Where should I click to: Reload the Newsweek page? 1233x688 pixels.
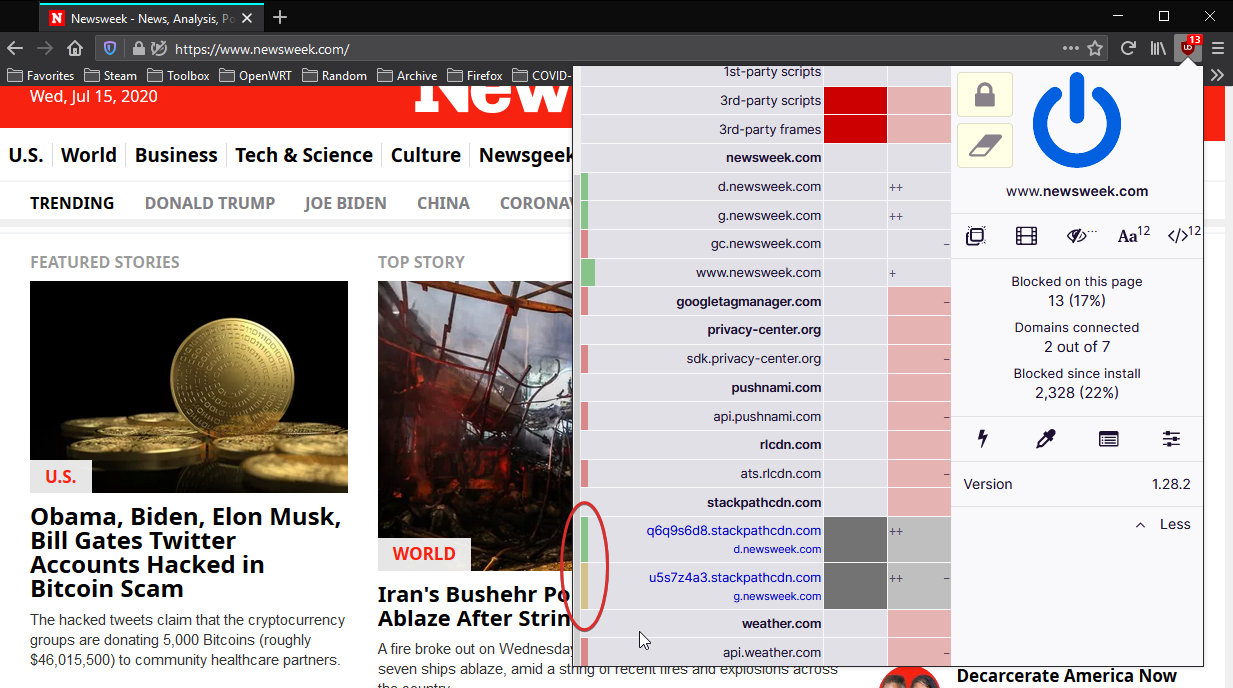click(1128, 48)
